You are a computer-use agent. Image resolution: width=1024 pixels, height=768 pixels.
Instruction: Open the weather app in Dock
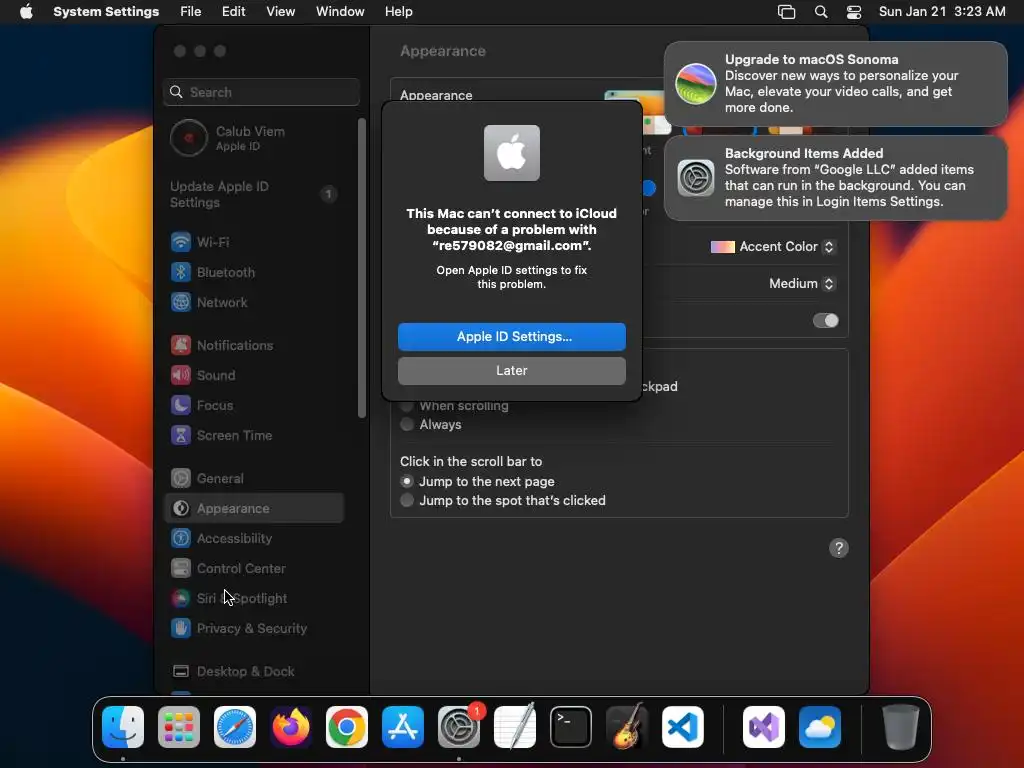click(820, 727)
